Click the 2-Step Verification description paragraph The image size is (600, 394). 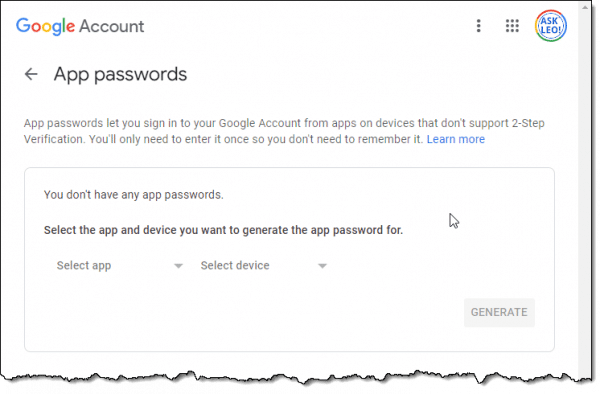pos(284,131)
